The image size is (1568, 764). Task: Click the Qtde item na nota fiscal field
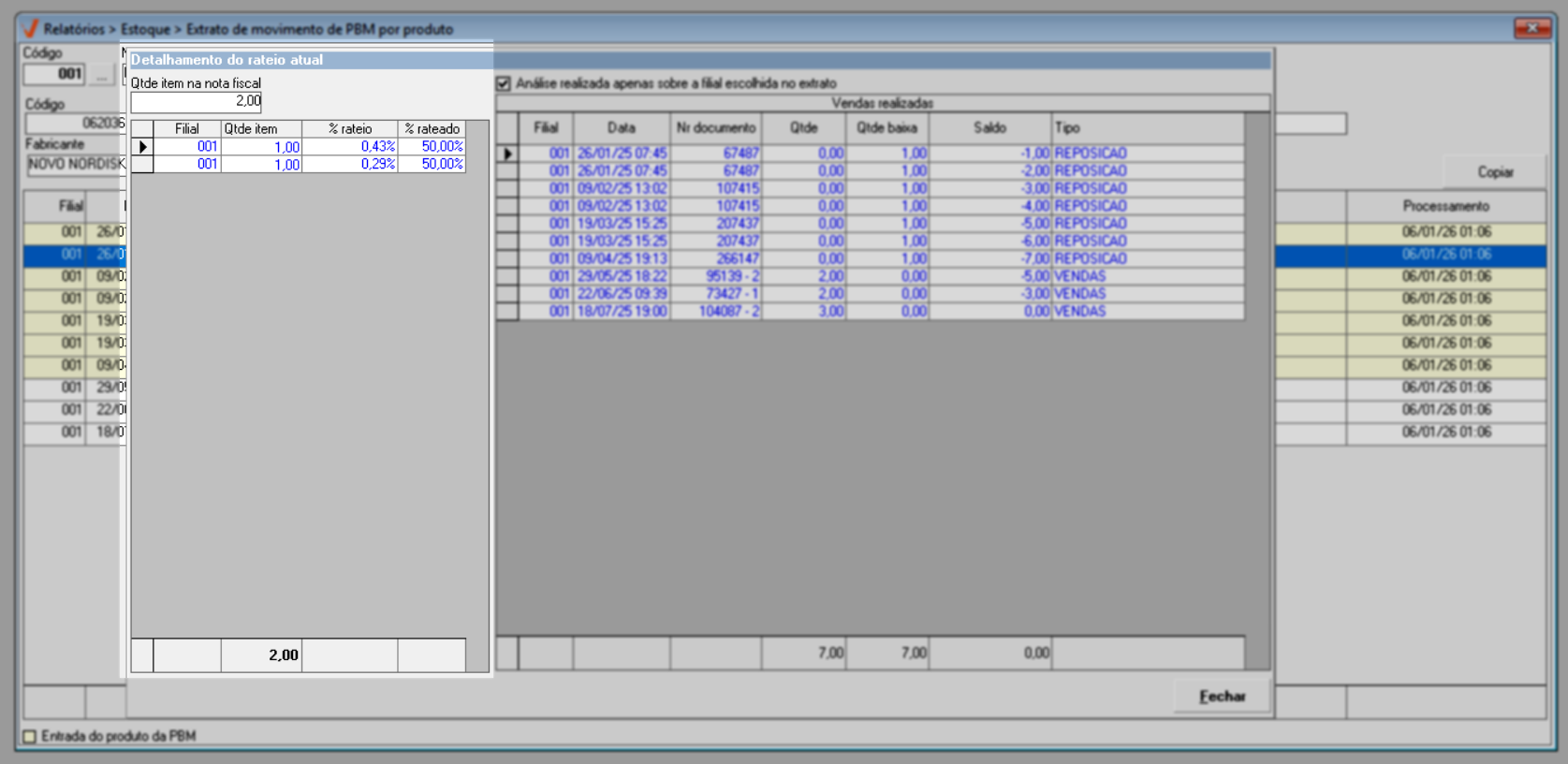tap(196, 101)
